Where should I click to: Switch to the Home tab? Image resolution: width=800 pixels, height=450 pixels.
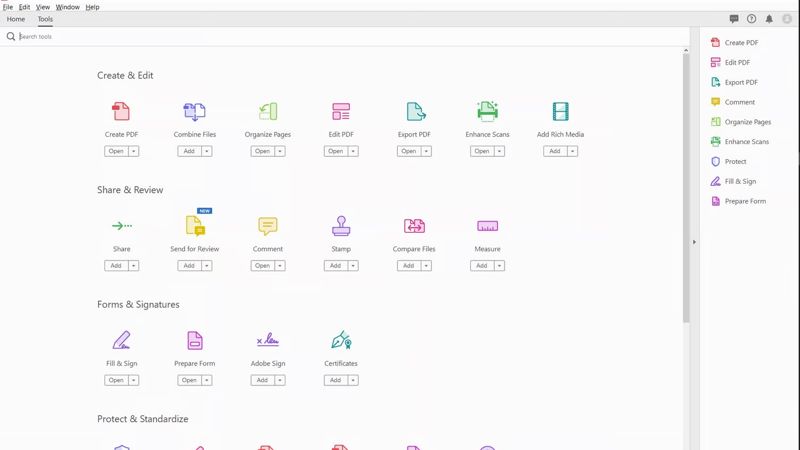click(x=16, y=19)
